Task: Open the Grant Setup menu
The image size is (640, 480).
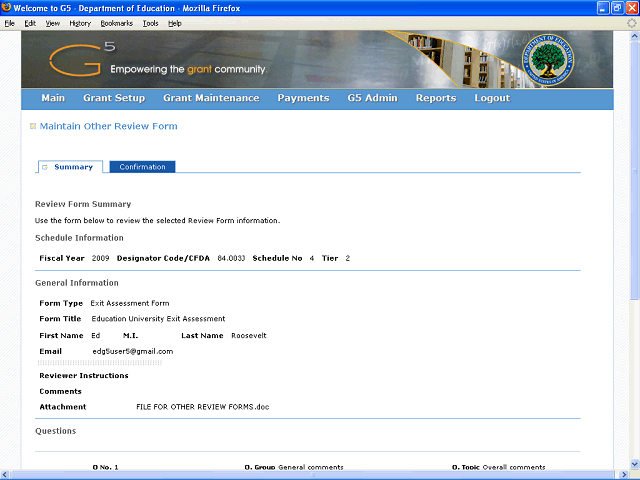Action: tap(114, 98)
